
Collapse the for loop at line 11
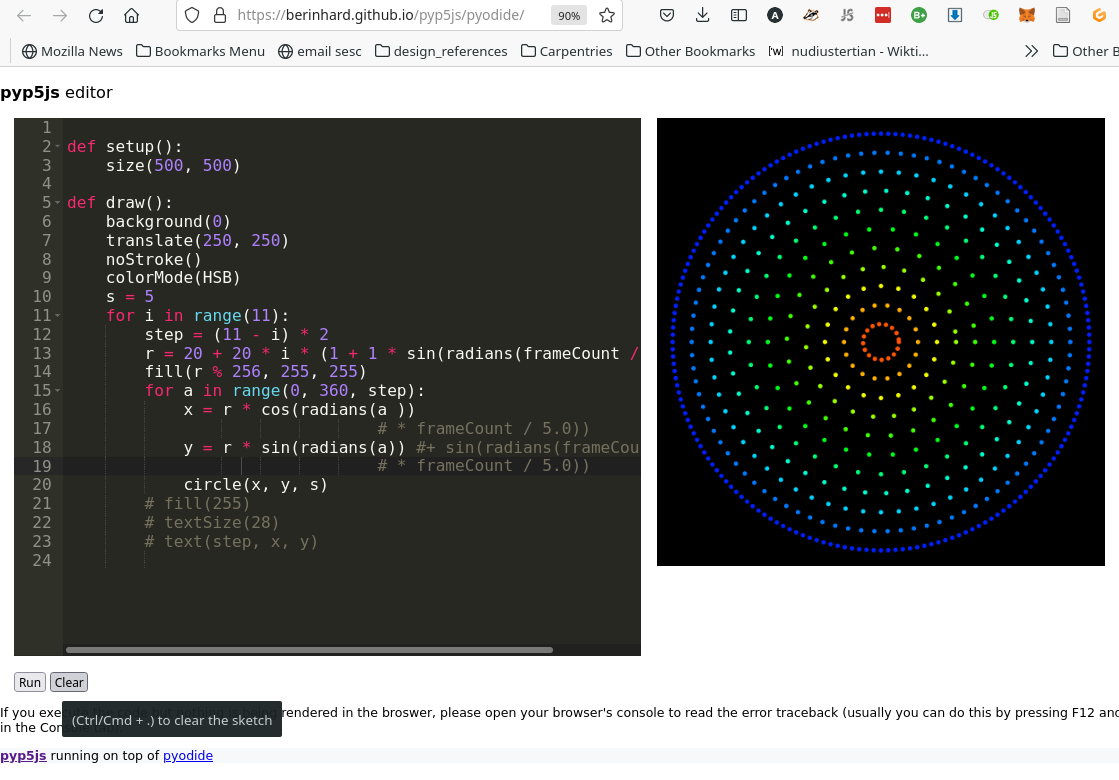pyautogui.click(x=57, y=316)
